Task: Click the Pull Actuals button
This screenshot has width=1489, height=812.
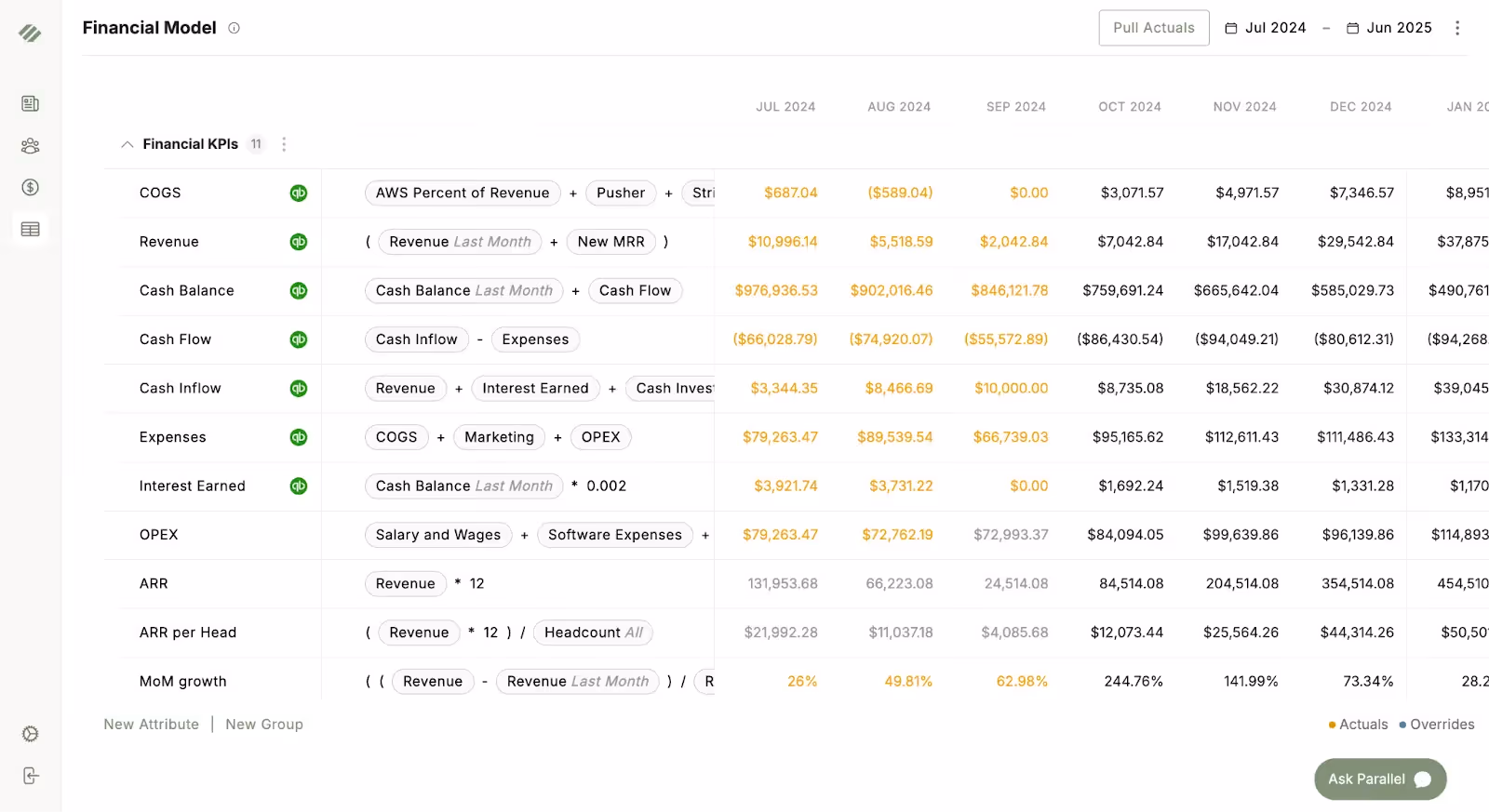Action: pos(1154,28)
